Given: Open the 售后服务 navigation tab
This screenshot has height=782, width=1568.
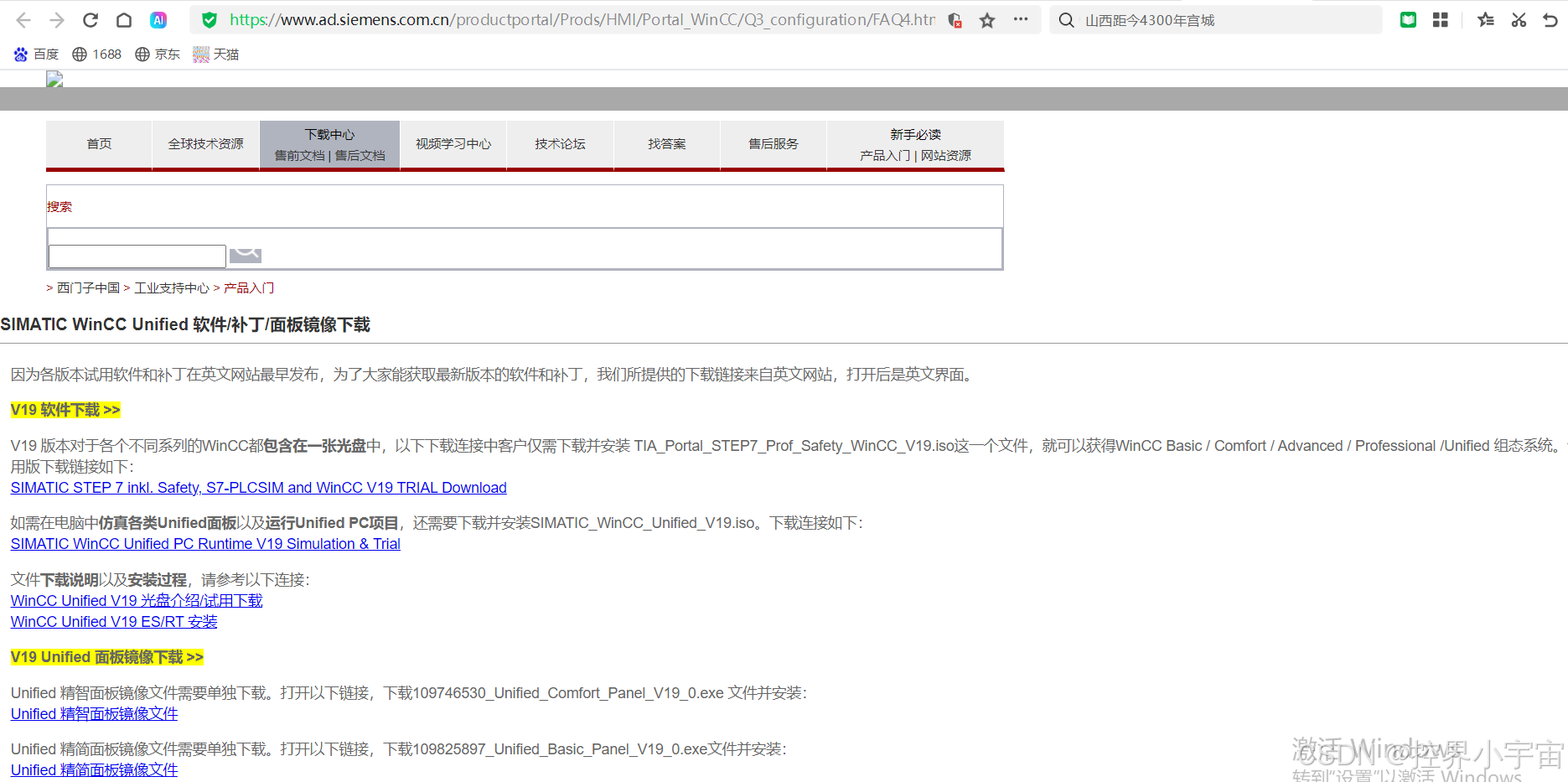Looking at the screenshot, I should pos(774,144).
